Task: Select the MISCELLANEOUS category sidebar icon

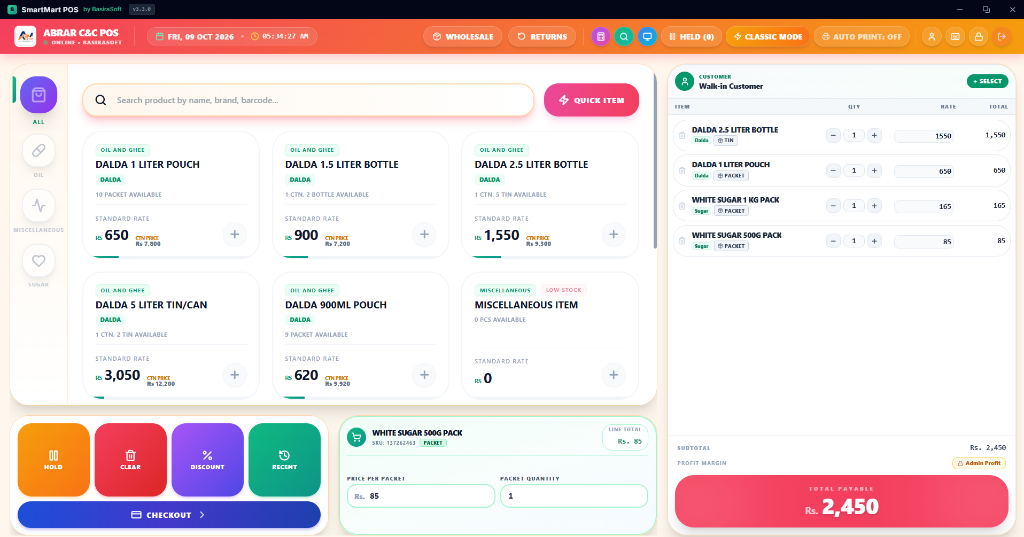Action: [39, 206]
